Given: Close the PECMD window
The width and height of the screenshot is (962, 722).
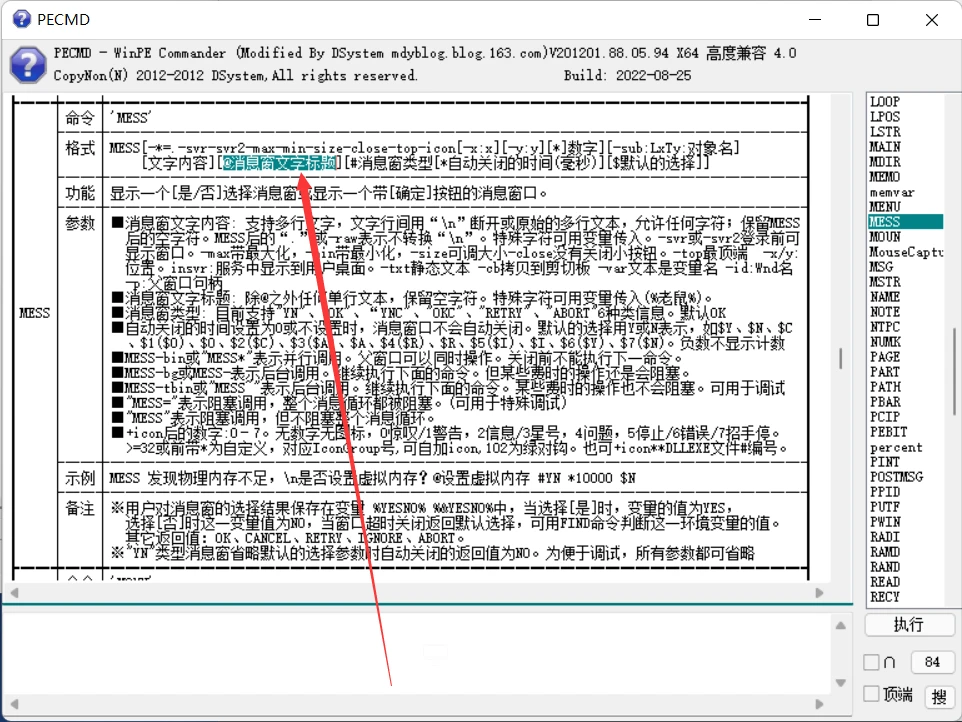Looking at the screenshot, I should 931,20.
